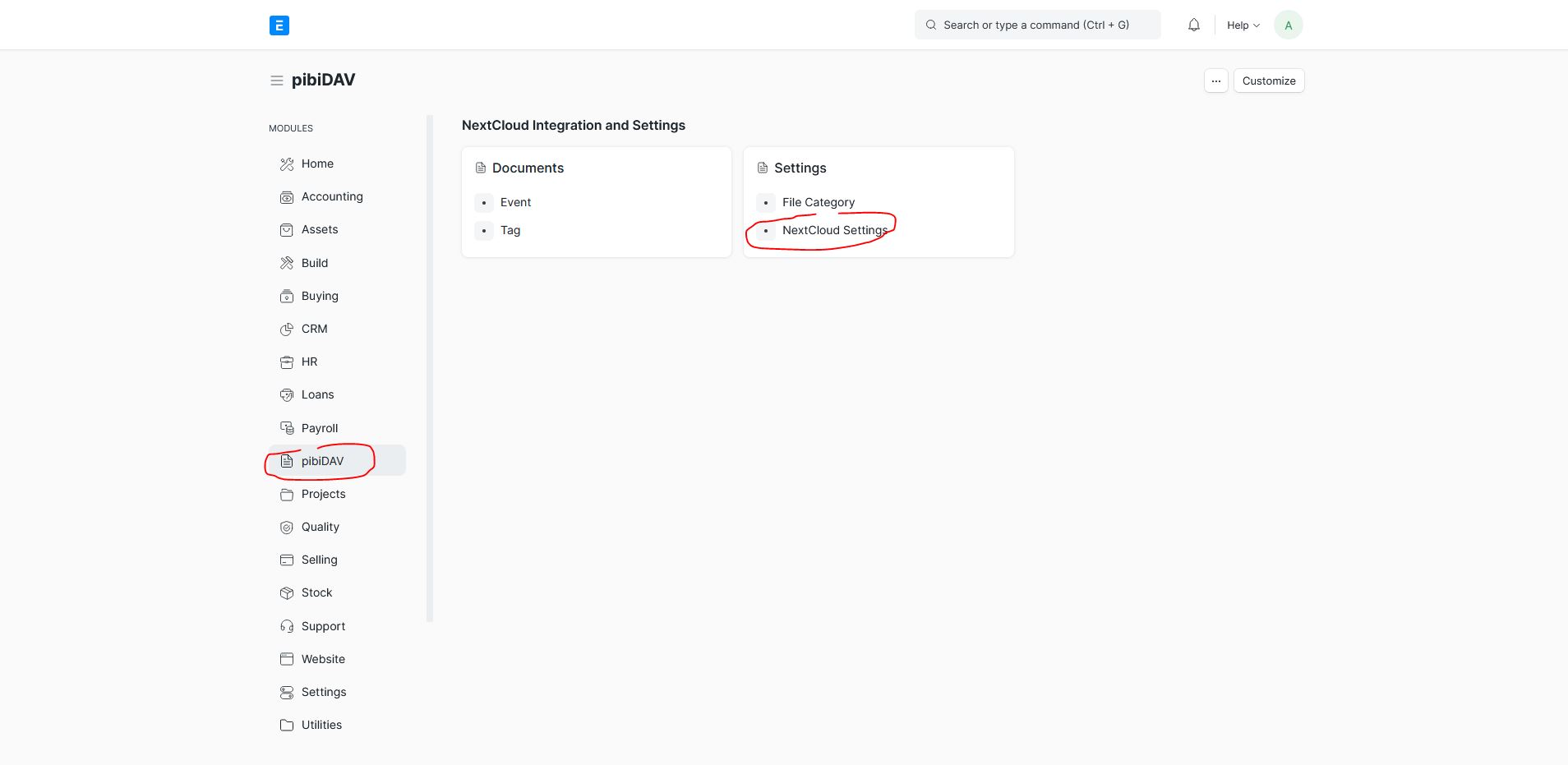Click the MODULES sidebar label
Screen dimensions: 1568x765
(x=291, y=128)
